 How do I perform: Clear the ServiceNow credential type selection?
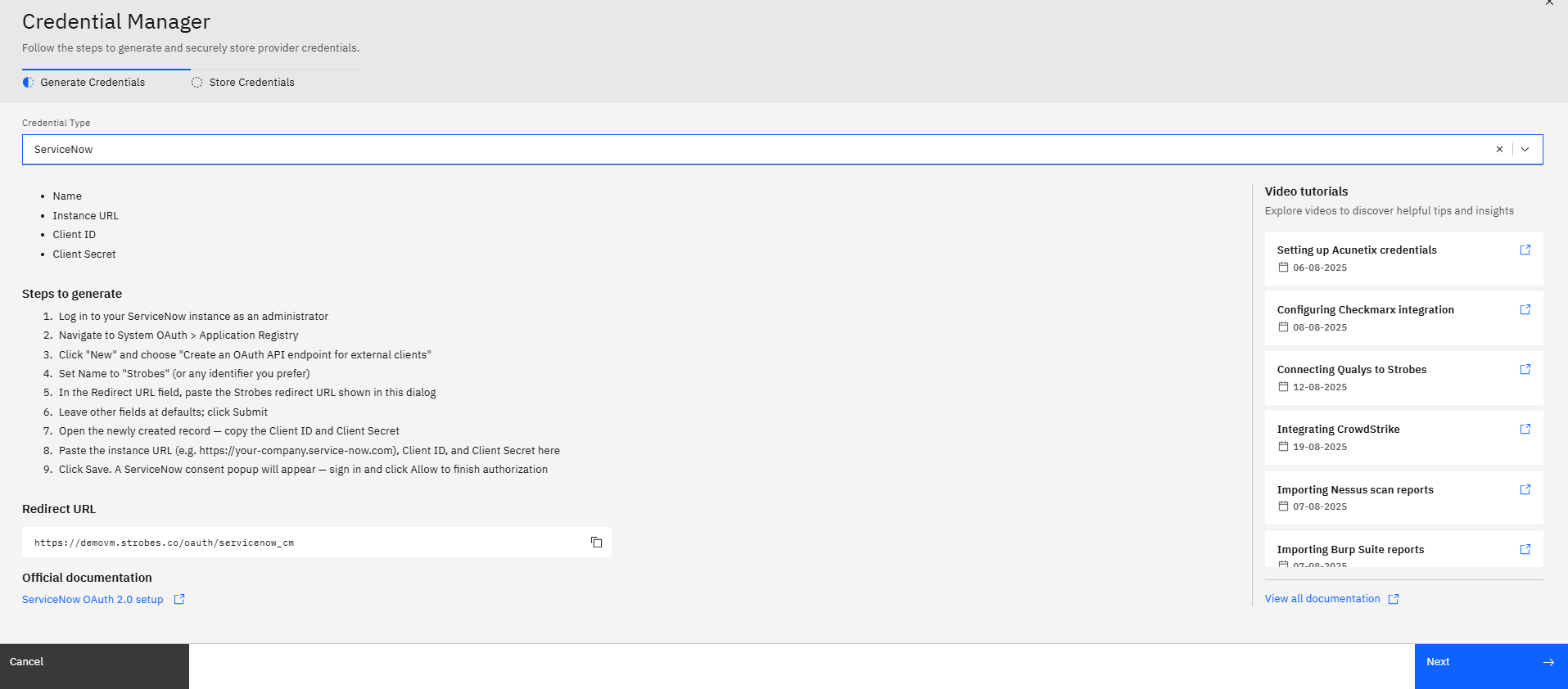[x=1499, y=150]
